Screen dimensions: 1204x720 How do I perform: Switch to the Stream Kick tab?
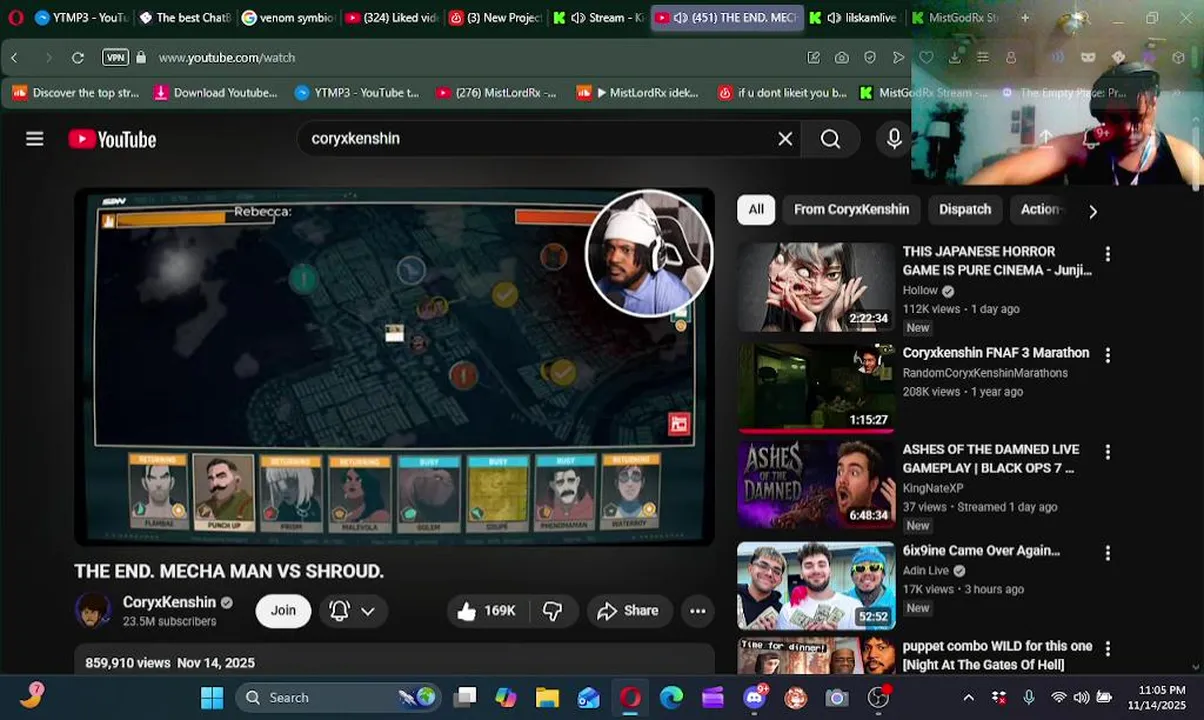(x=600, y=17)
